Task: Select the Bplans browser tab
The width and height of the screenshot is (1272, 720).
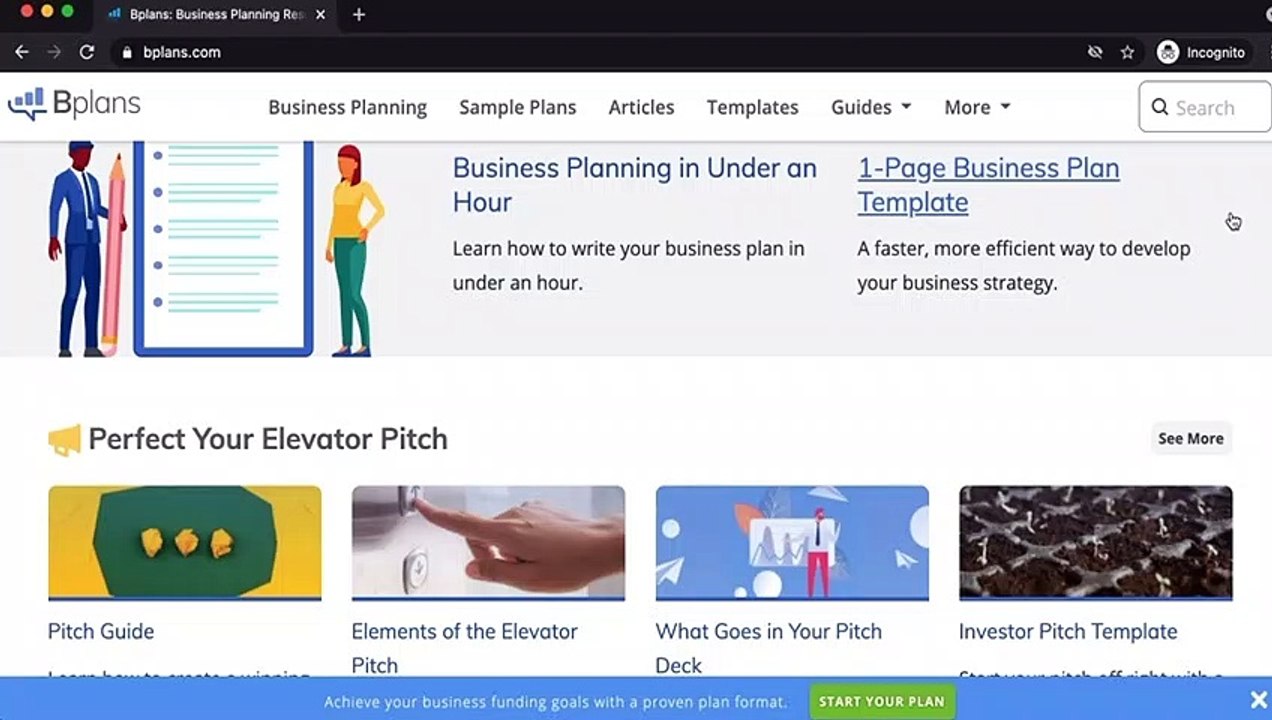Action: (215, 14)
